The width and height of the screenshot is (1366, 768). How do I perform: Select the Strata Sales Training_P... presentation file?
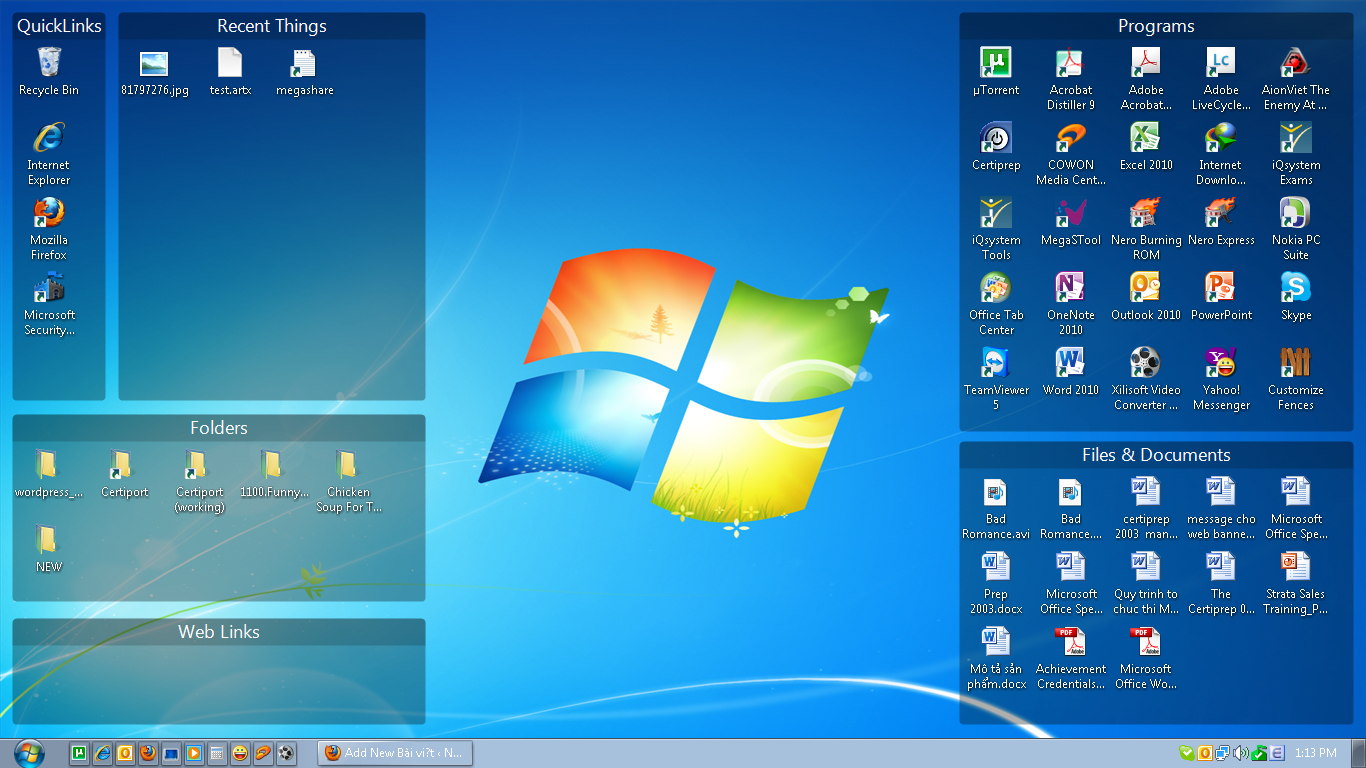[1296, 583]
